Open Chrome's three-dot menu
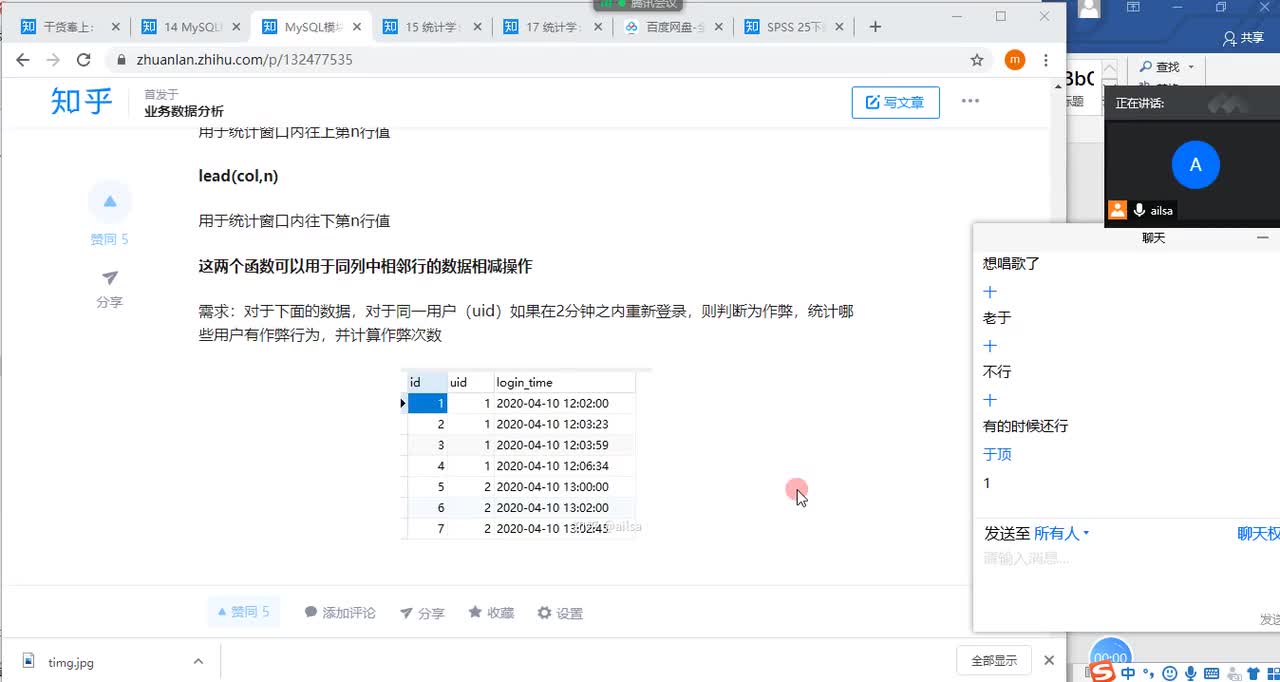Image resolution: width=1280 pixels, height=682 pixels. [x=1046, y=60]
